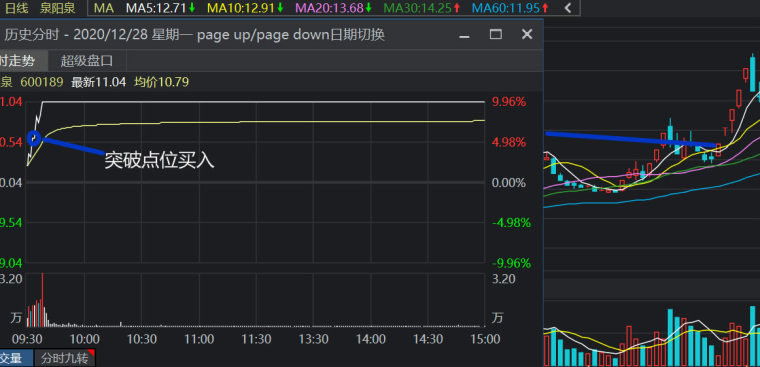This screenshot has width=760, height=367.
Task: Click the 泉阳泉 stock name
Action: tap(57, 8)
